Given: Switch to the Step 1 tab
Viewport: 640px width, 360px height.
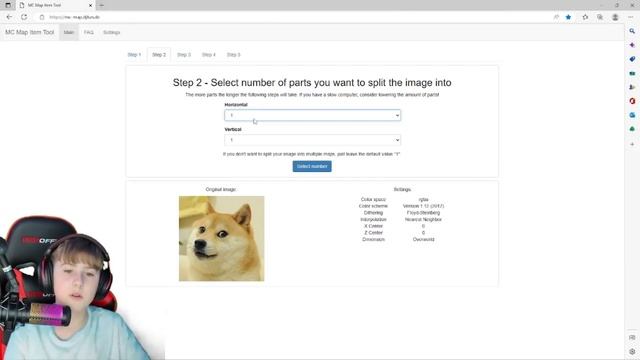Looking at the screenshot, I should coord(134,55).
